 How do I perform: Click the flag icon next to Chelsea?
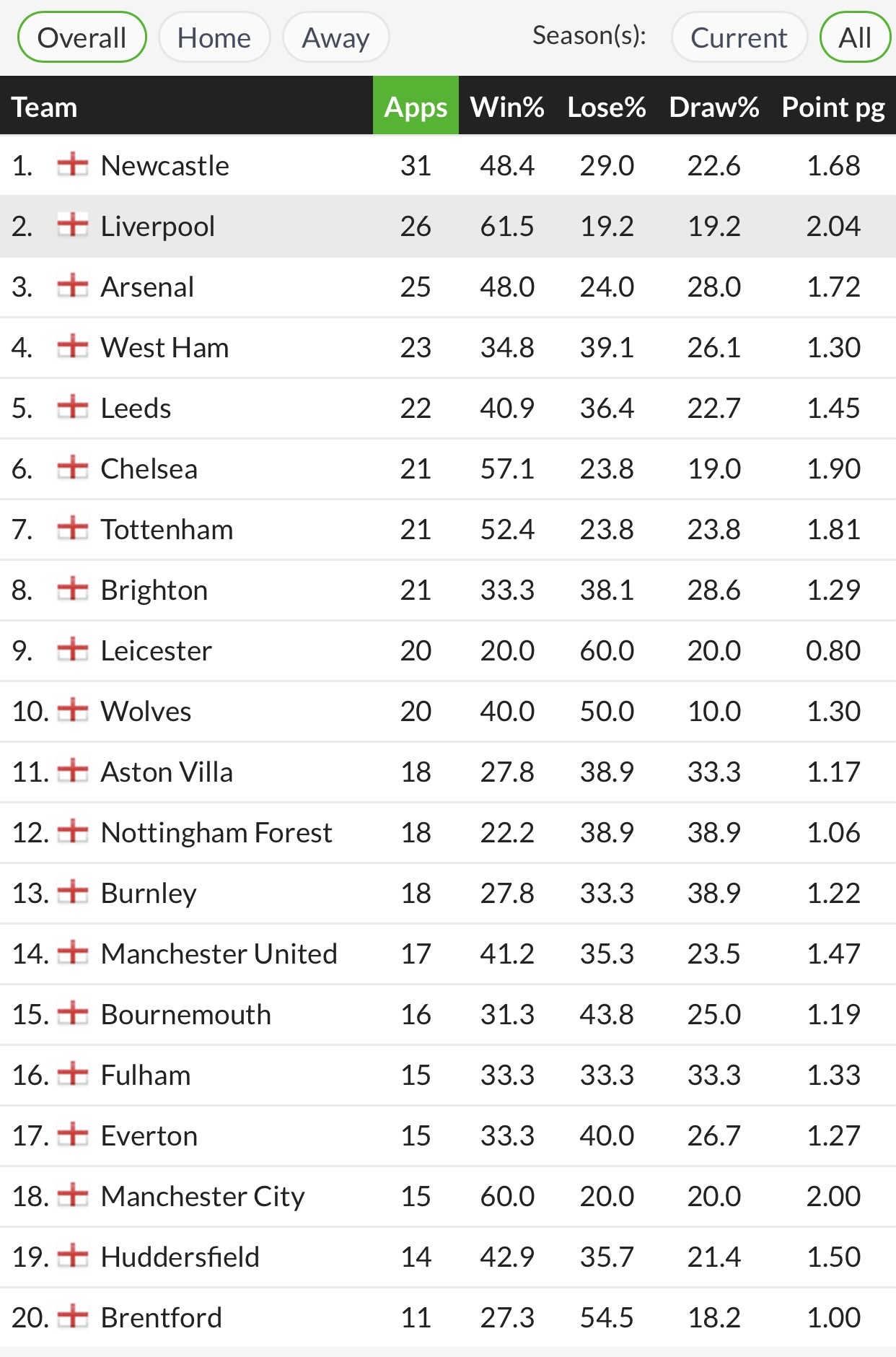[x=73, y=468]
